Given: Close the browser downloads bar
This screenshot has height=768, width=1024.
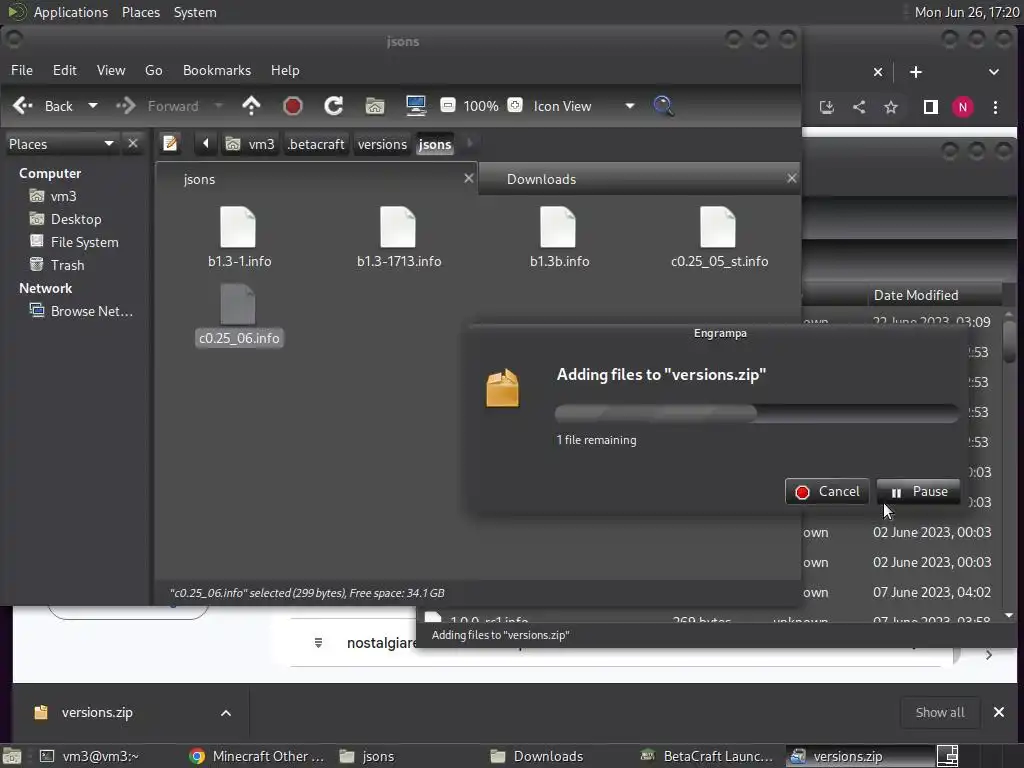Looking at the screenshot, I should click(x=999, y=712).
